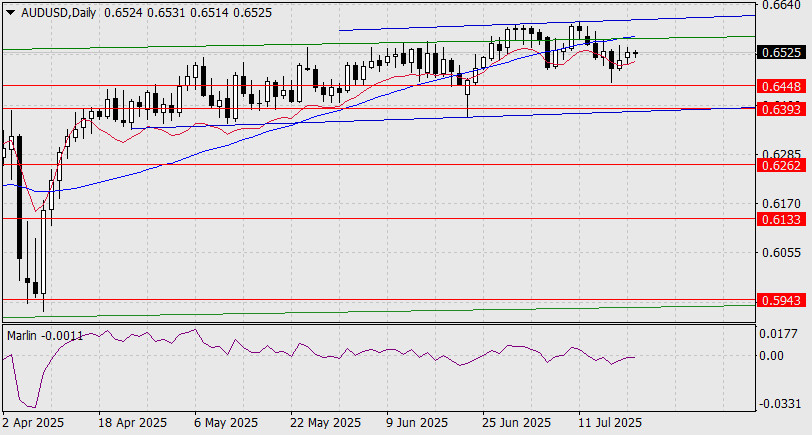Image resolution: width=812 pixels, height=435 pixels.
Task: Select the 0.00 Marlin zero level value
Action: coord(772,356)
